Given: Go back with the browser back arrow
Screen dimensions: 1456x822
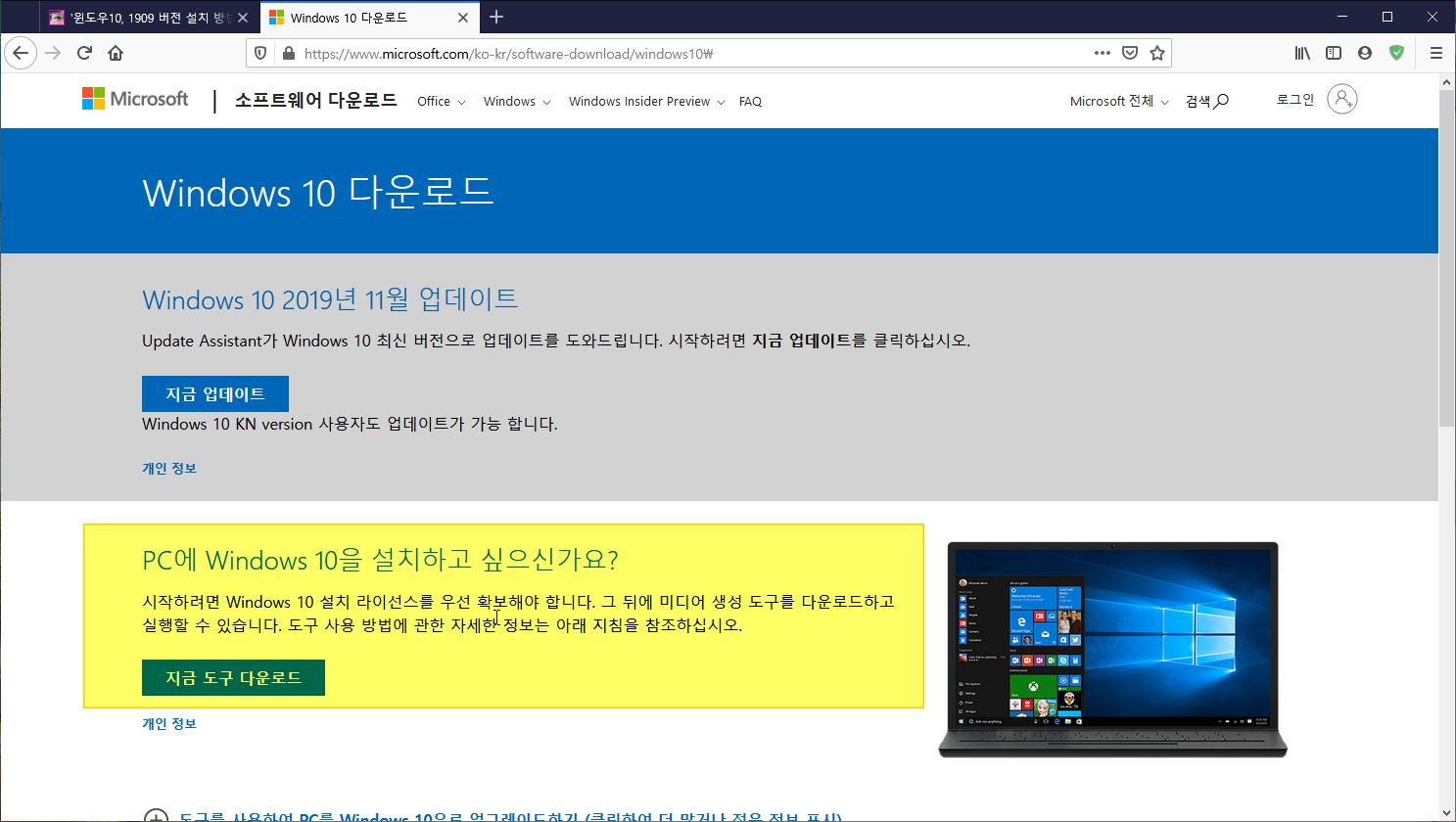Looking at the screenshot, I should 21,53.
